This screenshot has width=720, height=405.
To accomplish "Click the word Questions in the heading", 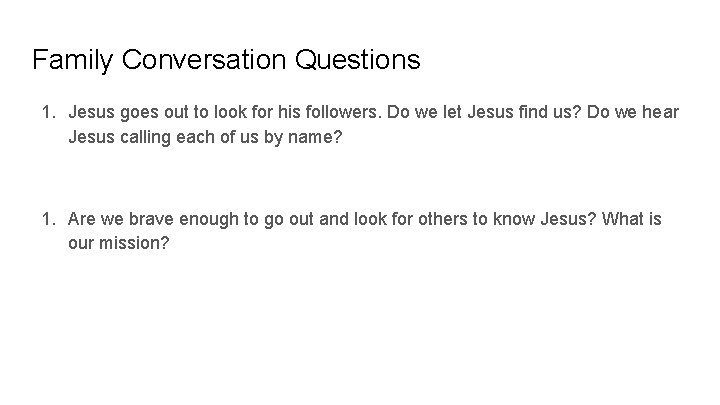I will coord(357,60).
